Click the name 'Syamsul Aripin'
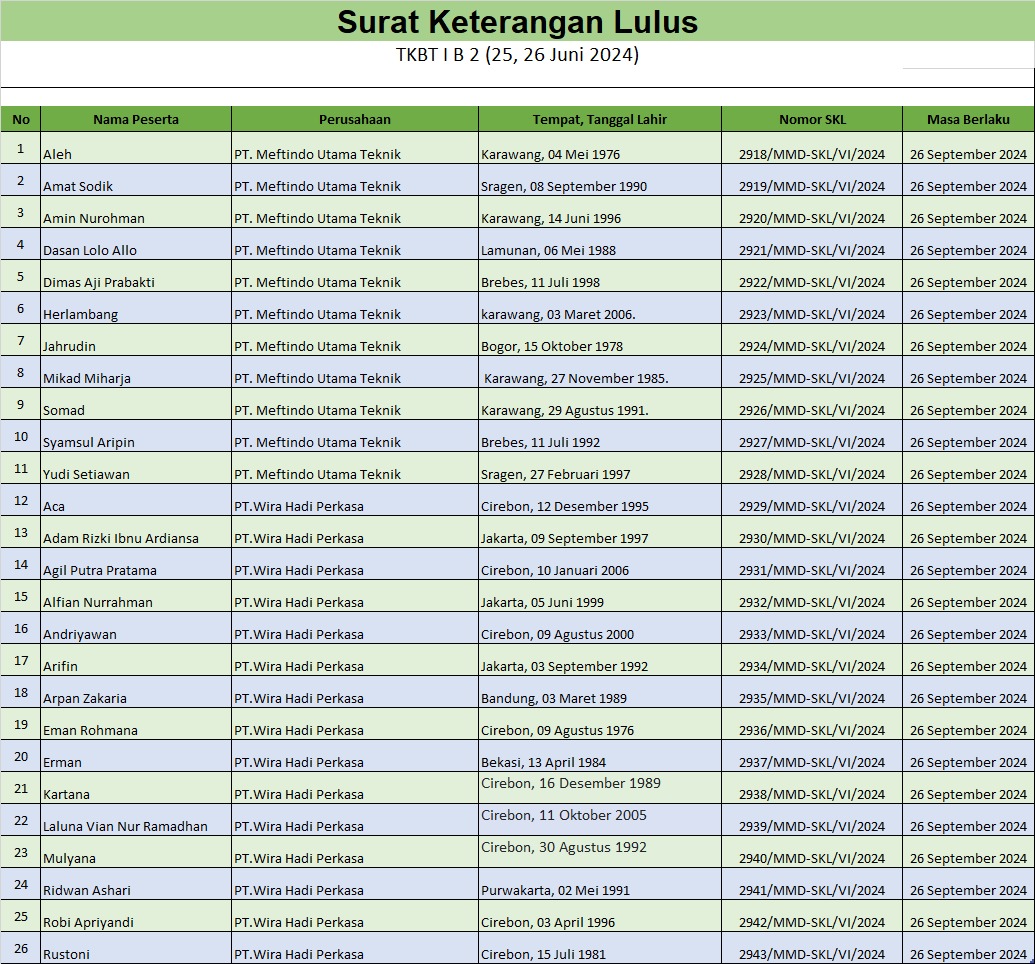The width and height of the screenshot is (1035, 964). pos(88,443)
